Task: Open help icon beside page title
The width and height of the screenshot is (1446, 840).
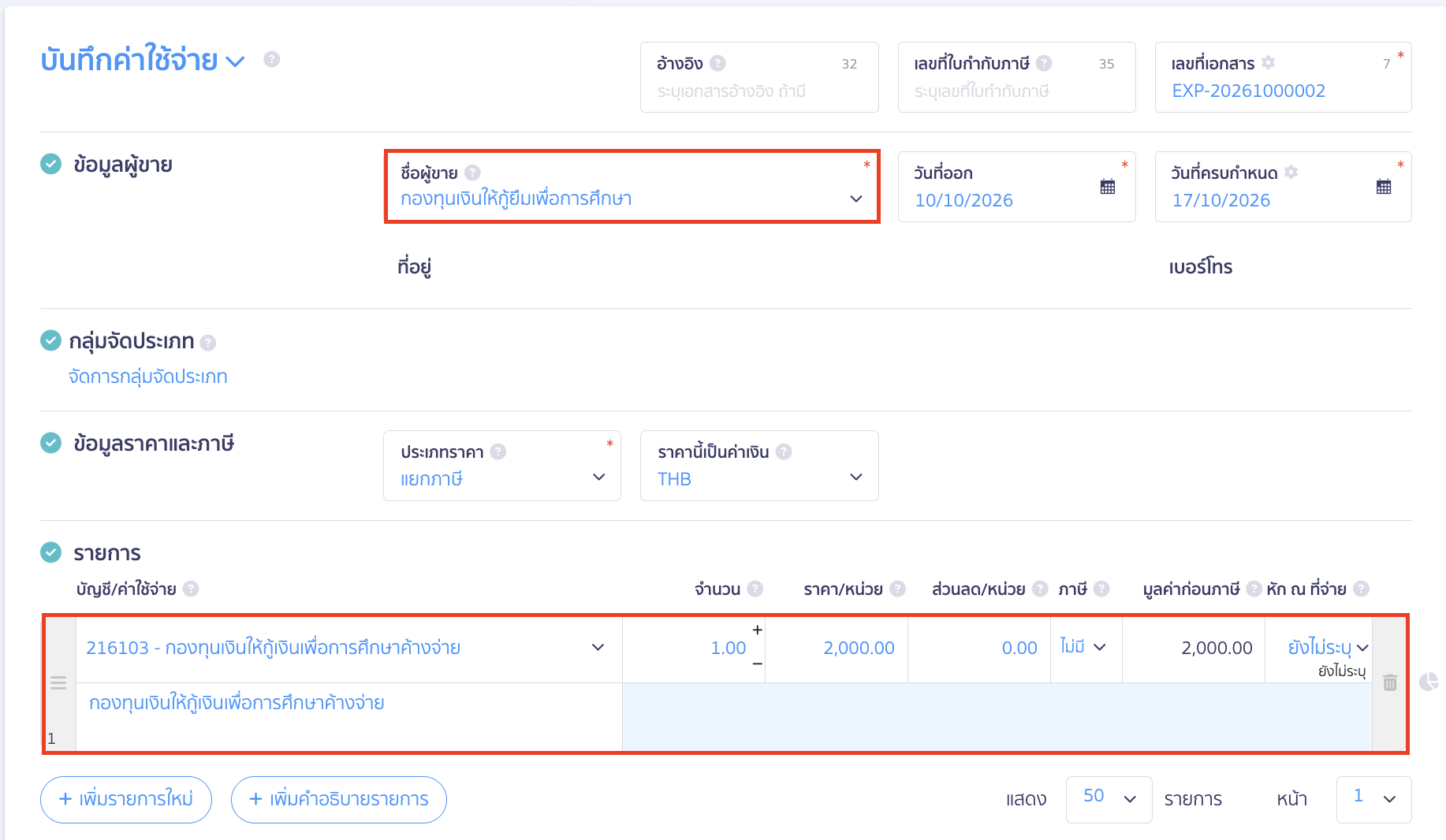Action: (x=271, y=59)
